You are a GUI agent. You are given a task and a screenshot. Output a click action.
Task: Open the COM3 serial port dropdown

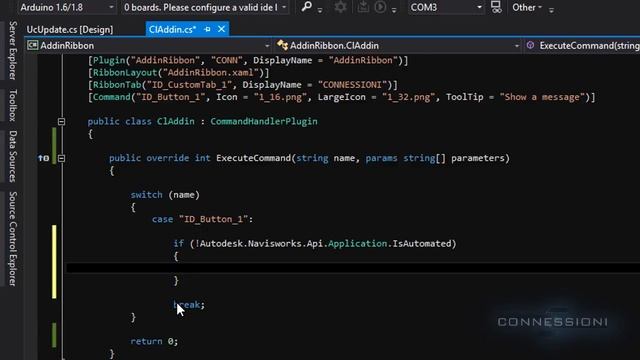[x=446, y=7]
